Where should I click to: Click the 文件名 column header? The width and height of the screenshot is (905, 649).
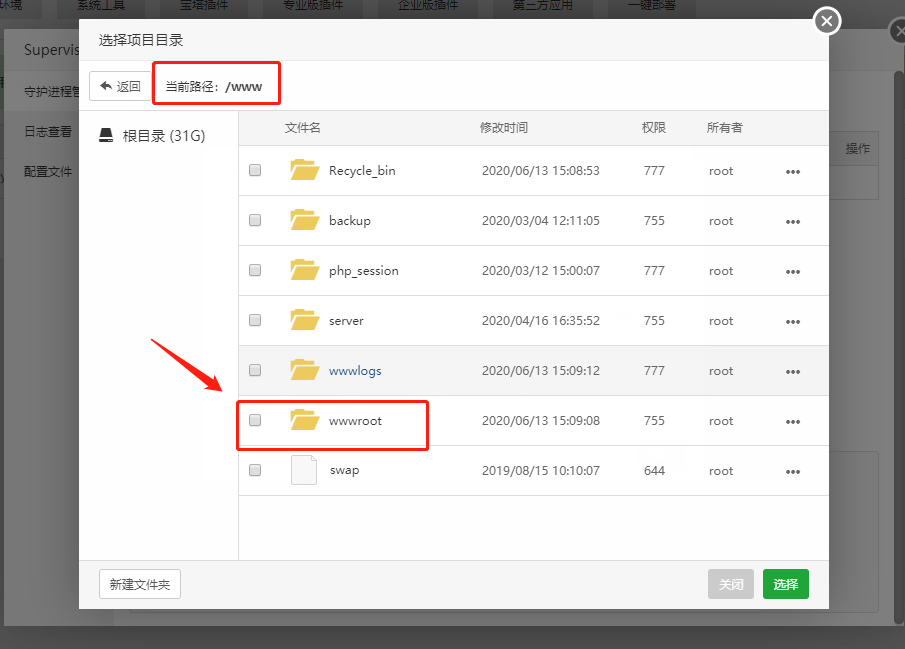point(302,128)
